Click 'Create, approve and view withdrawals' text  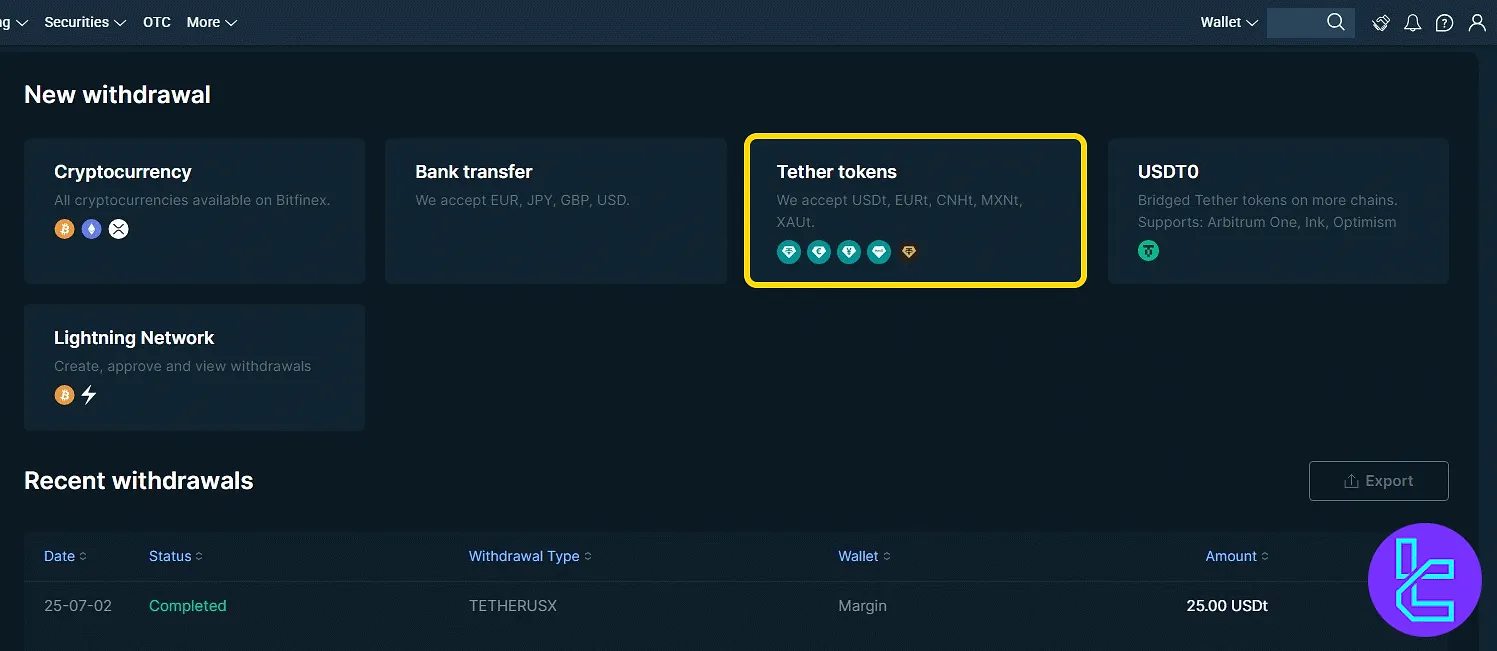[183, 366]
